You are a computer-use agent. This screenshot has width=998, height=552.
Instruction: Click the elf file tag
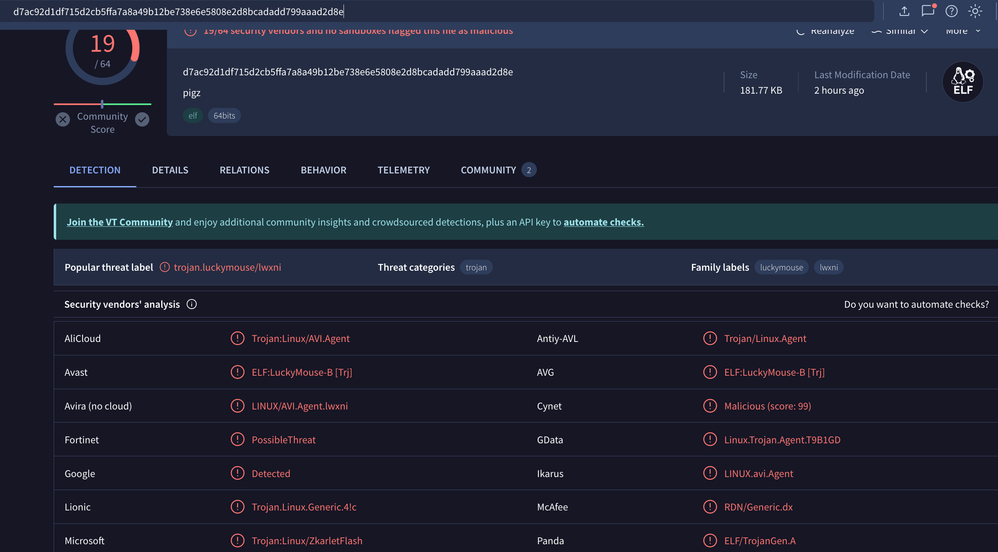tap(193, 115)
